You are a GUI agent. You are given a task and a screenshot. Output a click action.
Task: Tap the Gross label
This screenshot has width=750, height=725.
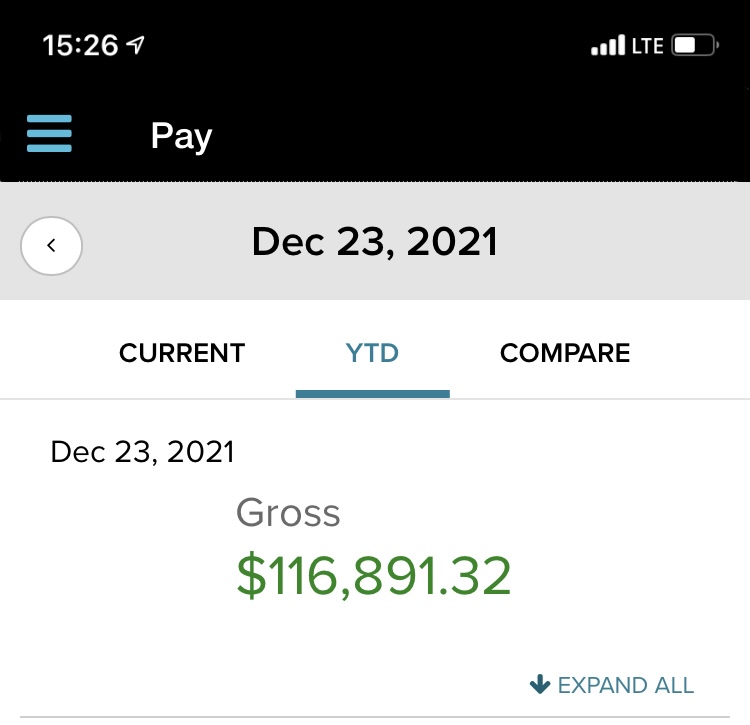pyautogui.click(x=288, y=513)
